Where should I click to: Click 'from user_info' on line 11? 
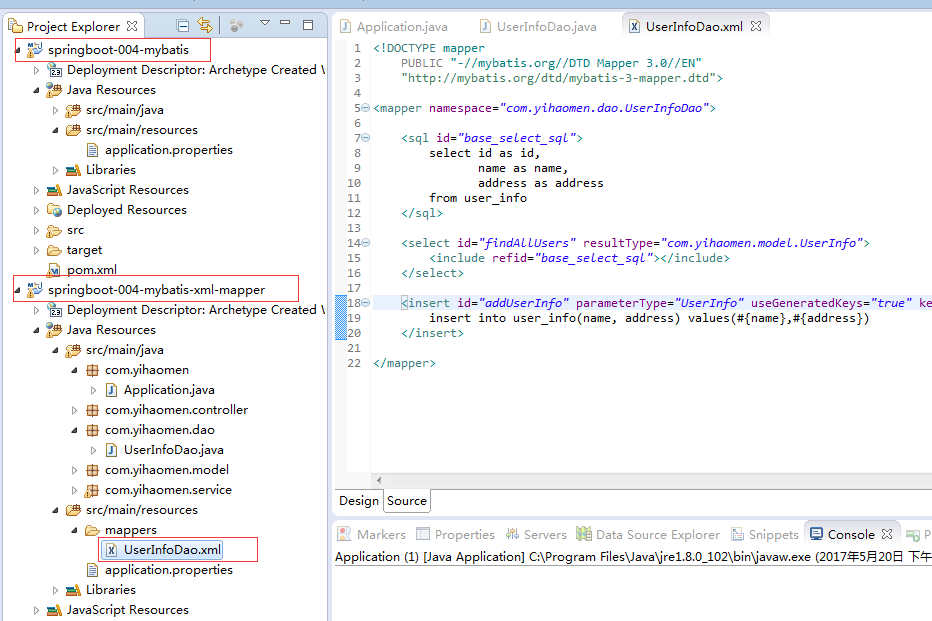(x=478, y=198)
